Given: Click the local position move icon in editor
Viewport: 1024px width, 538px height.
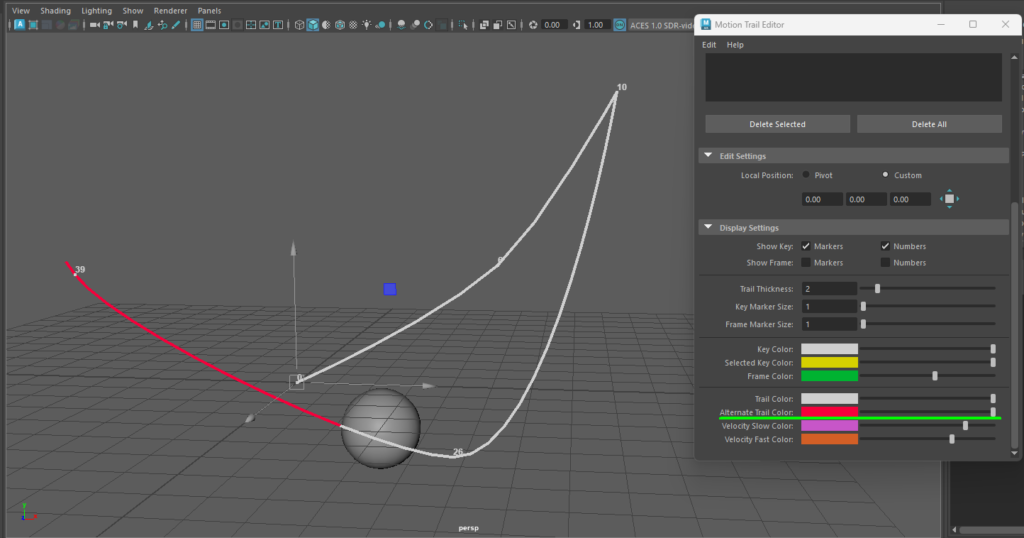Looking at the screenshot, I should [949, 200].
